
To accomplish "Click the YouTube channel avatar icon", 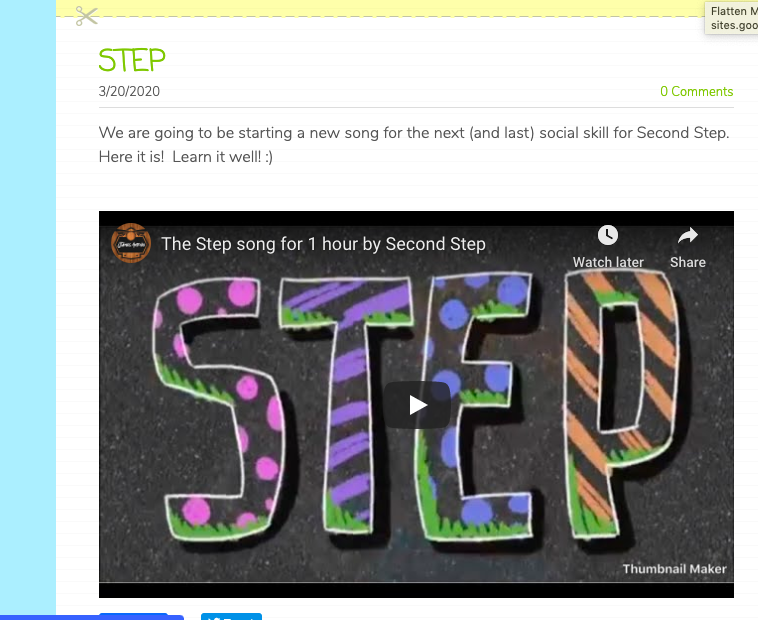I will 131,243.
